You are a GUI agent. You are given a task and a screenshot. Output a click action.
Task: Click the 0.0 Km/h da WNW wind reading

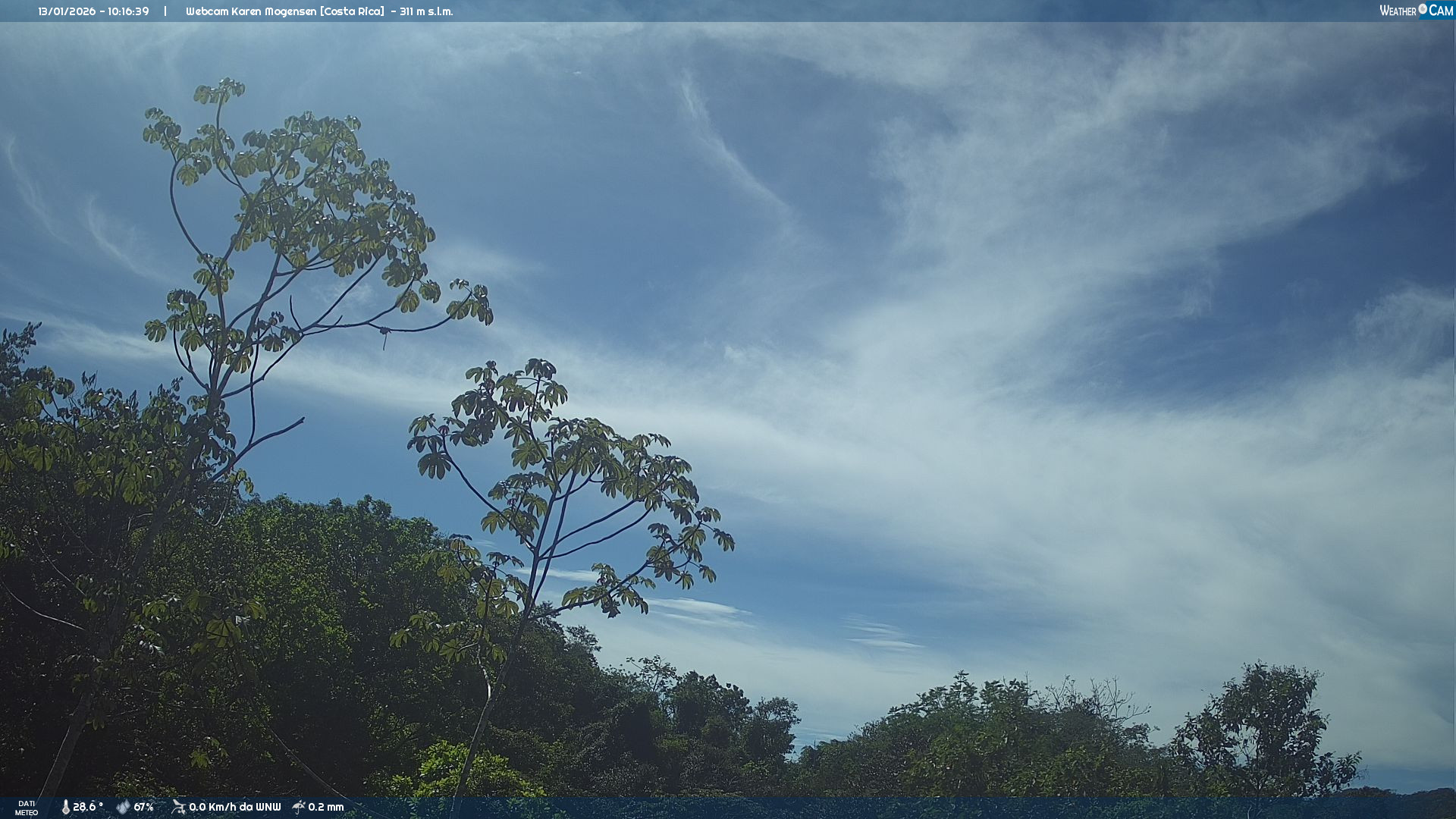click(235, 807)
